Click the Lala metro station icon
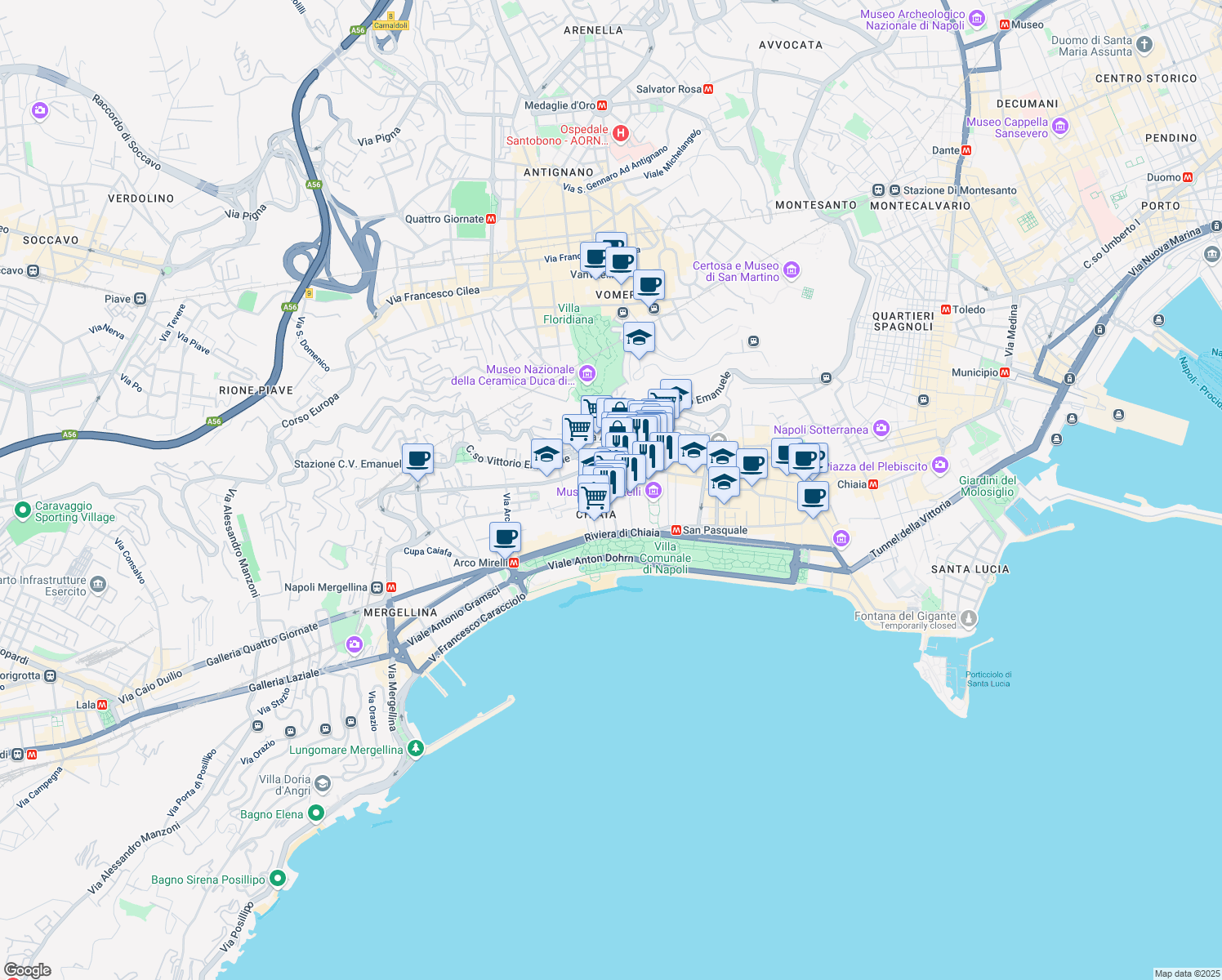Image resolution: width=1222 pixels, height=980 pixels. pyautogui.click(x=102, y=705)
